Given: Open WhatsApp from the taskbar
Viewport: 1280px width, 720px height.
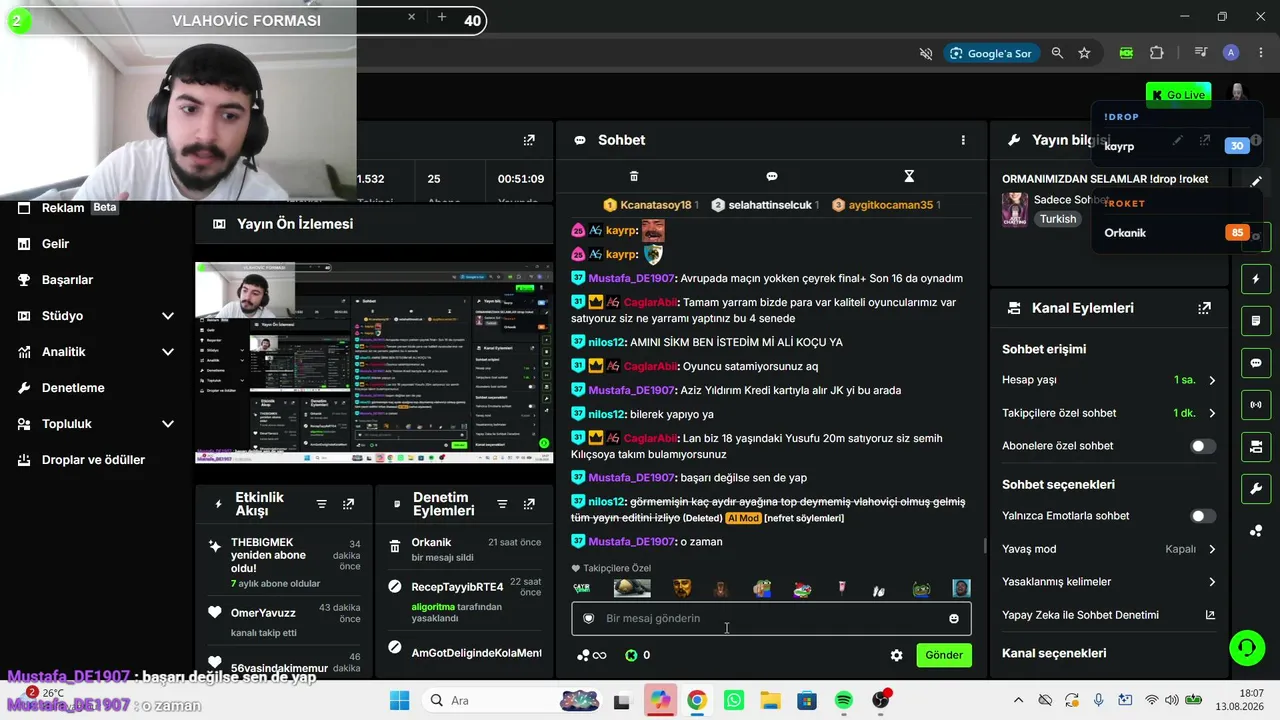Looking at the screenshot, I should (x=733, y=700).
